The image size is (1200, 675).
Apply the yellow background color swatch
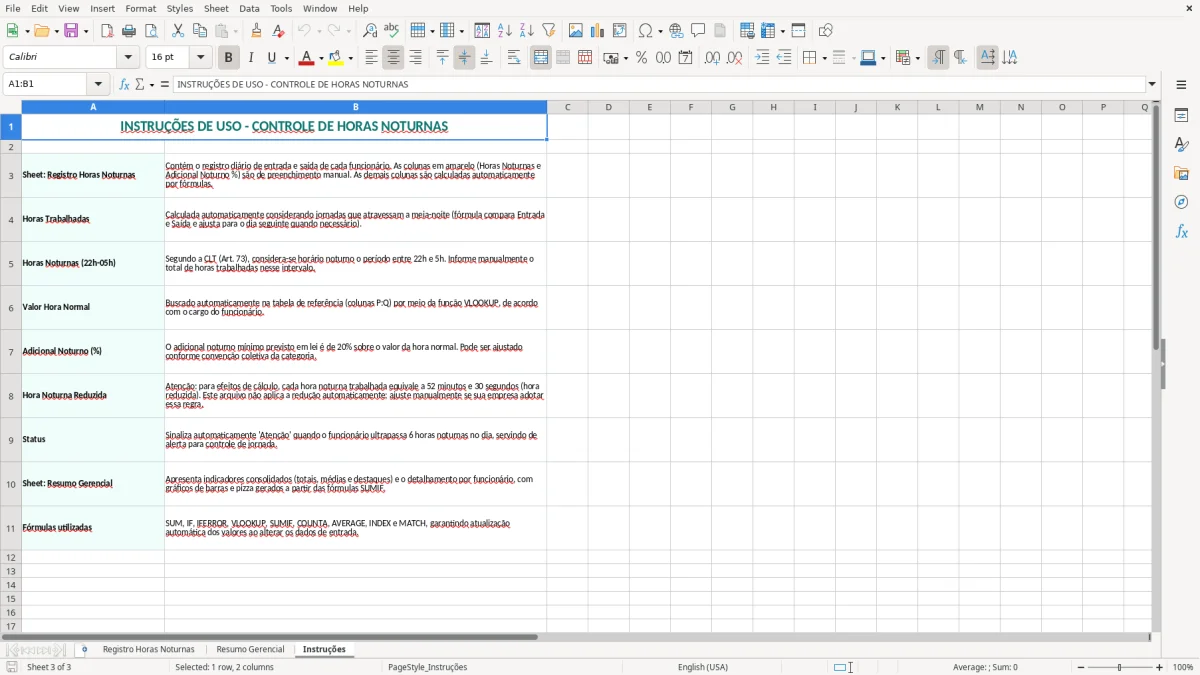[337, 58]
